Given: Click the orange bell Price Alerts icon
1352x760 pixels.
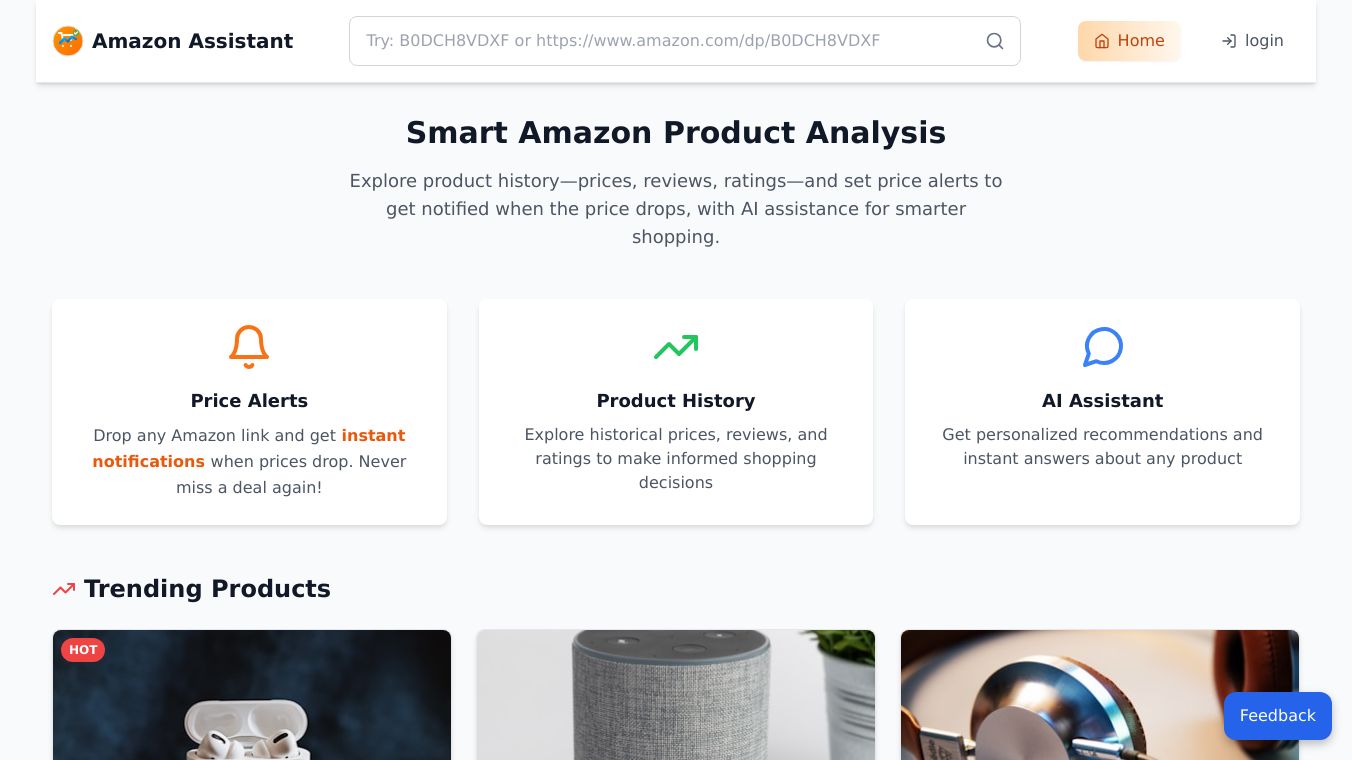Looking at the screenshot, I should point(249,347).
